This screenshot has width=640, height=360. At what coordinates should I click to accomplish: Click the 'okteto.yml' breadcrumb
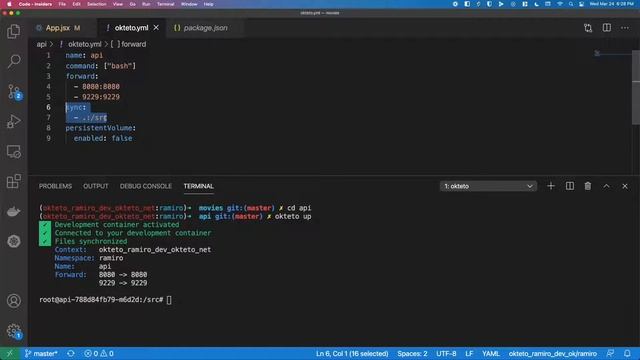point(84,44)
